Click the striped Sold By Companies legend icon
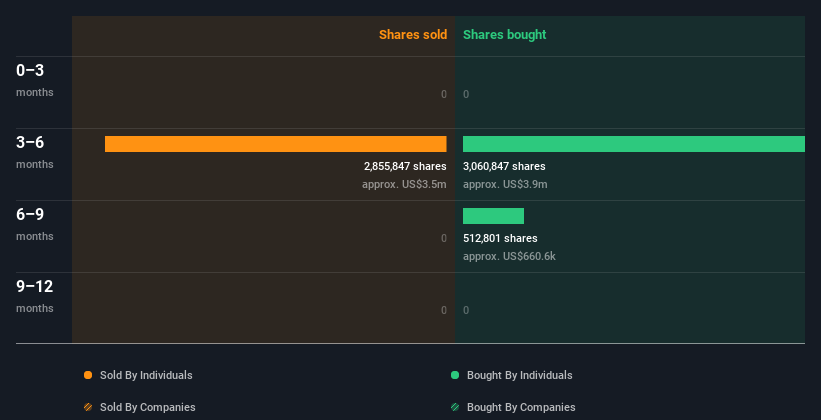 pyautogui.click(x=88, y=407)
